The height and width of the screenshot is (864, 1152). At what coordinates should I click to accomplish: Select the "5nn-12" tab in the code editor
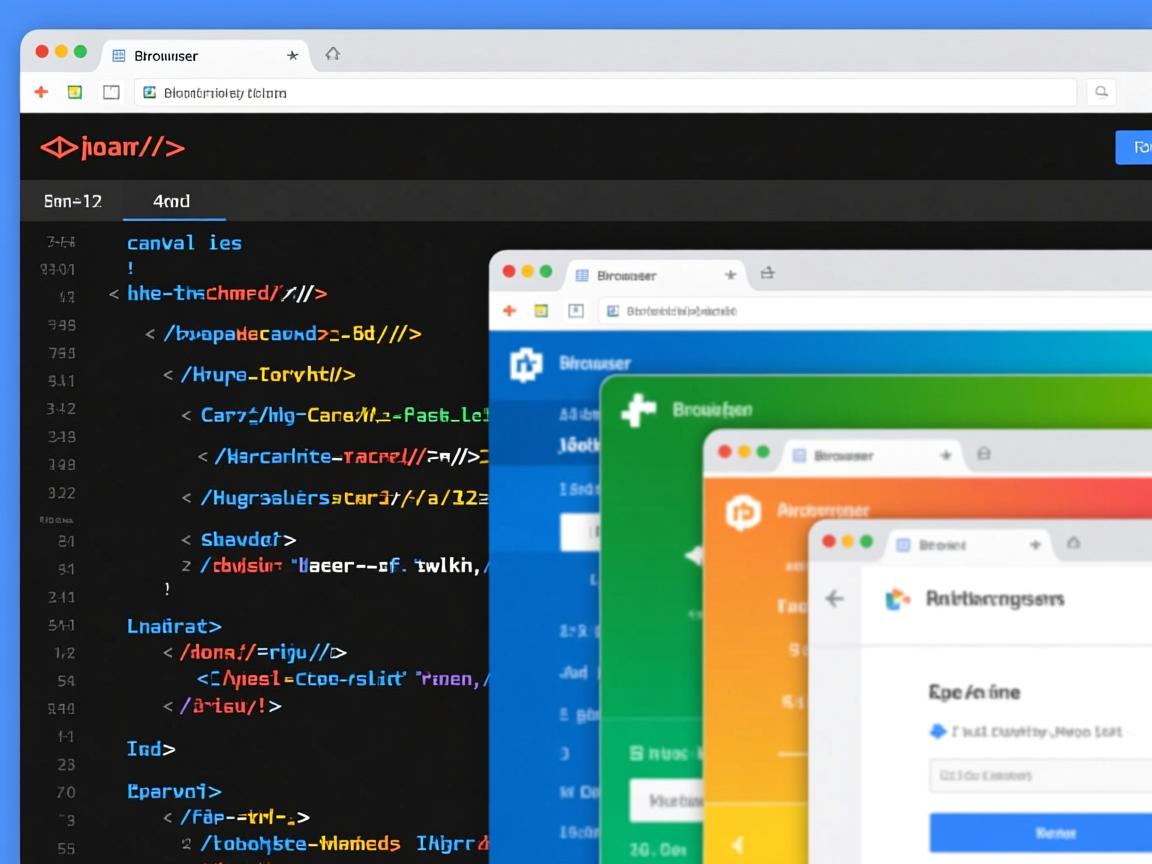point(73,201)
